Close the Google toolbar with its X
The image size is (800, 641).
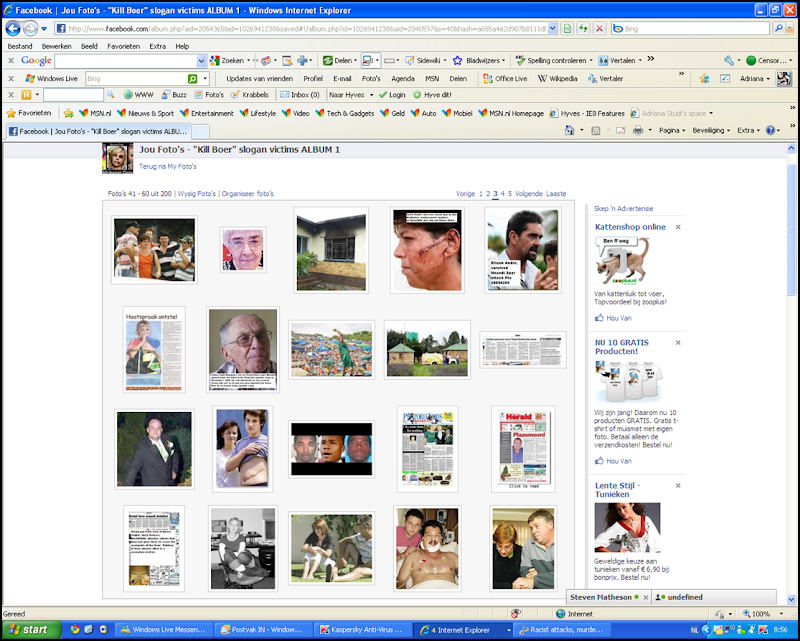pyautogui.click(x=11, y=60)
